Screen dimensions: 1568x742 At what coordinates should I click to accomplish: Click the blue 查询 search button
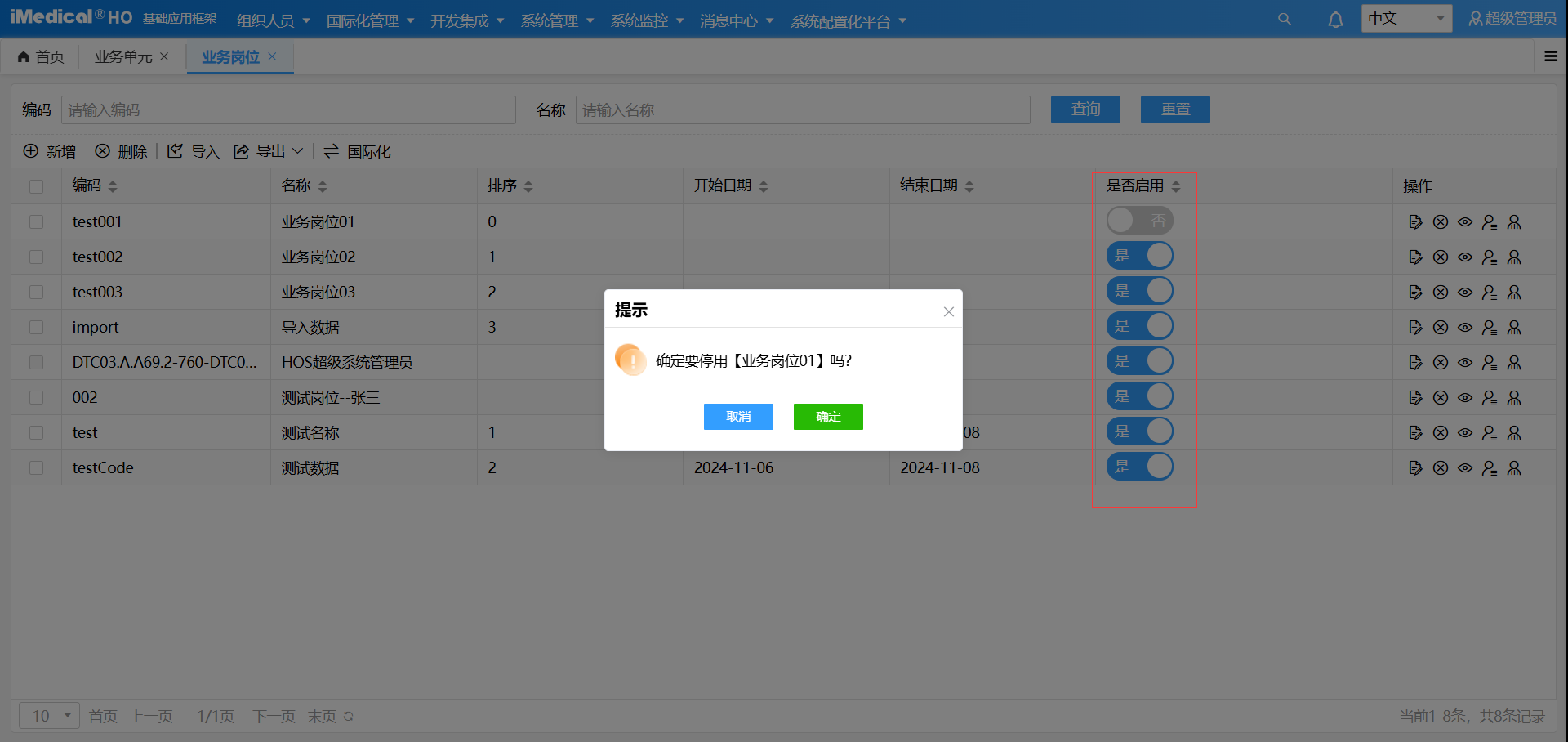pos(1085,110)
